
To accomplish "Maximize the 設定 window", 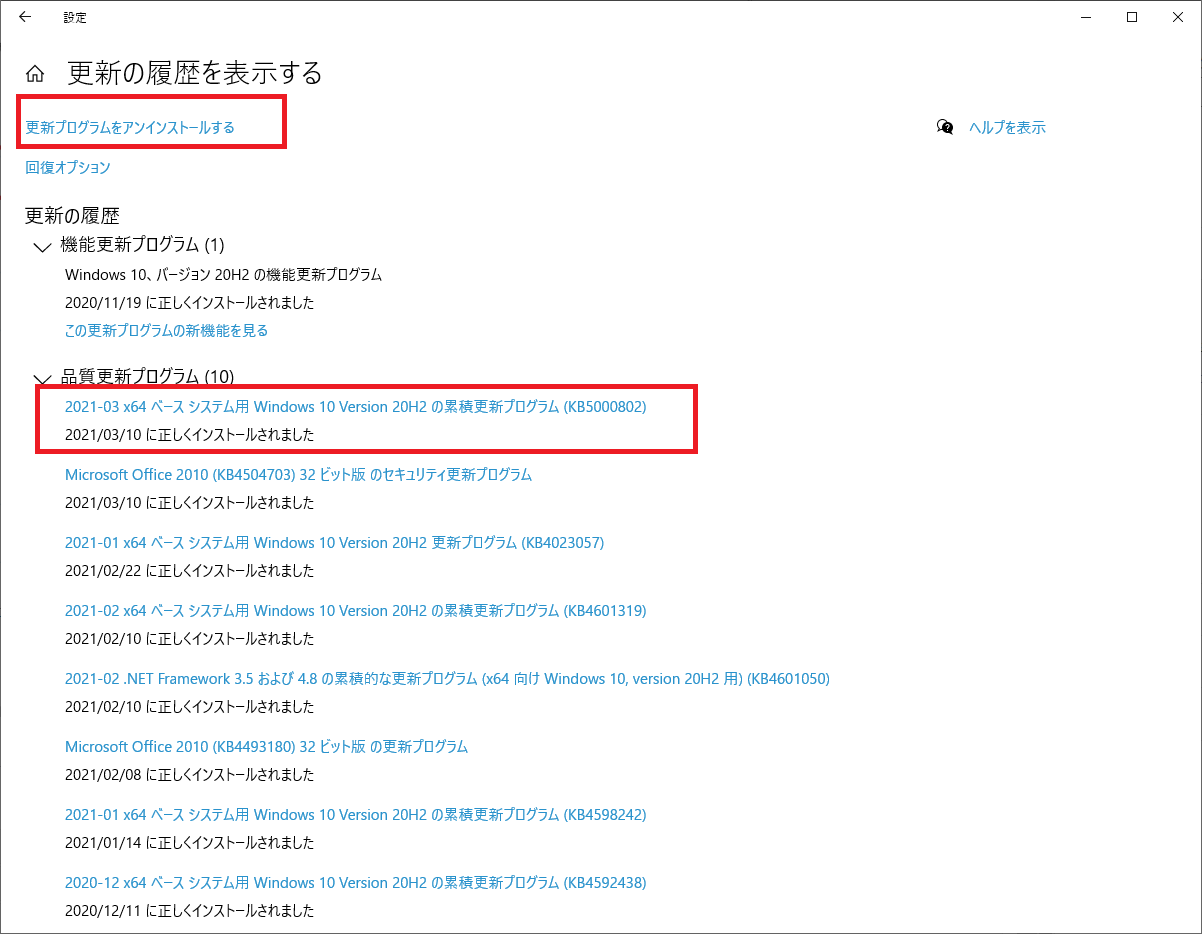I will pyautogui.click(x=1132, y=17).
